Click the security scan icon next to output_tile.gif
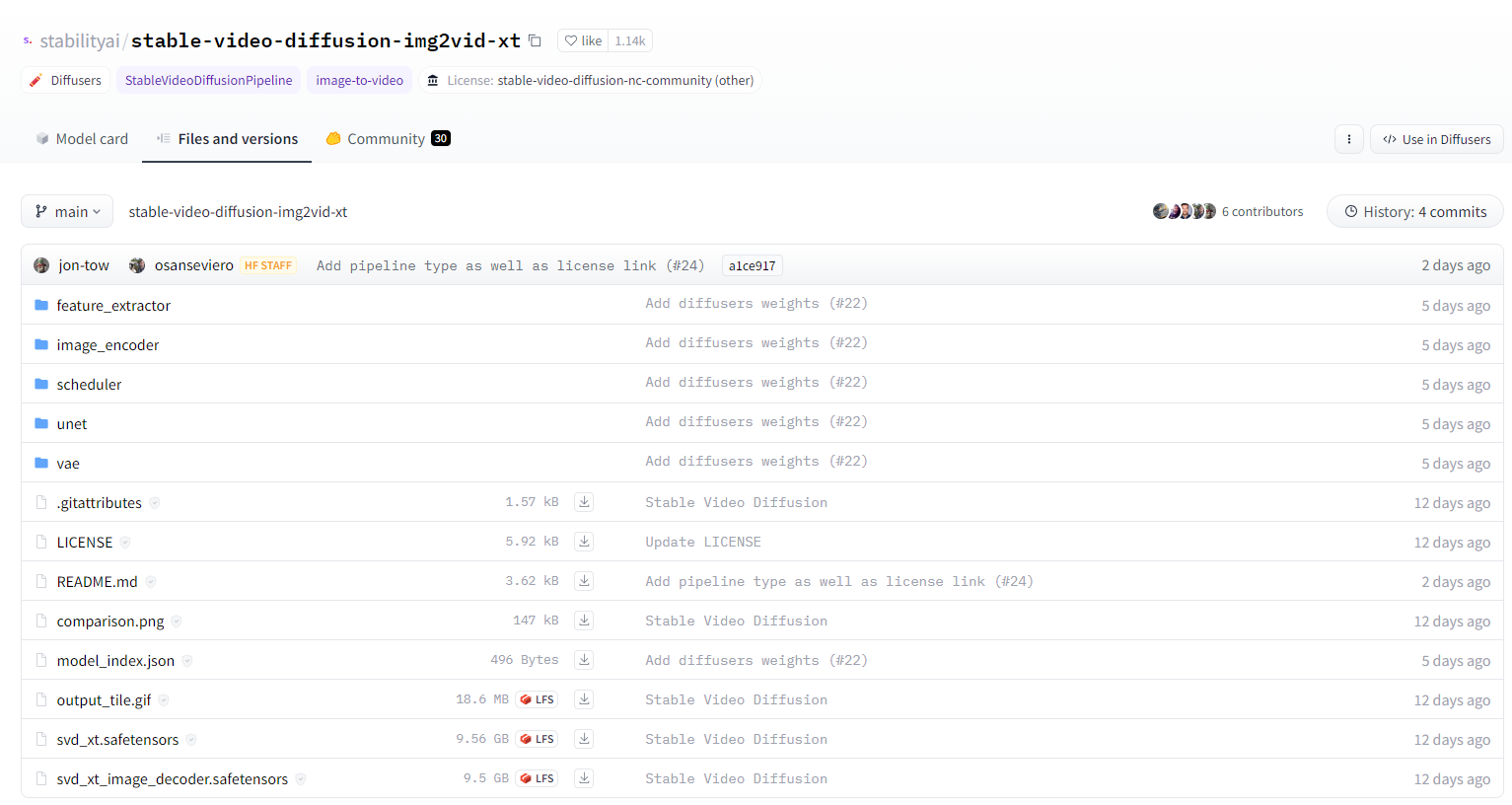This screenshot has height=805, width=1512. pyautogui.click(x=164, y=700)
